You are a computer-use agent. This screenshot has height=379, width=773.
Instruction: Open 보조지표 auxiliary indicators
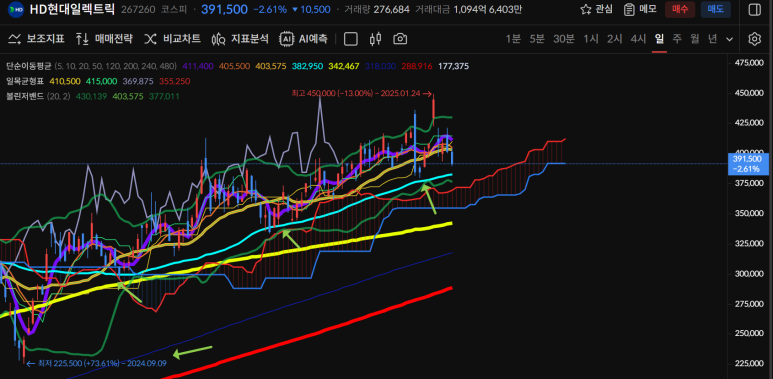[36, 39]
